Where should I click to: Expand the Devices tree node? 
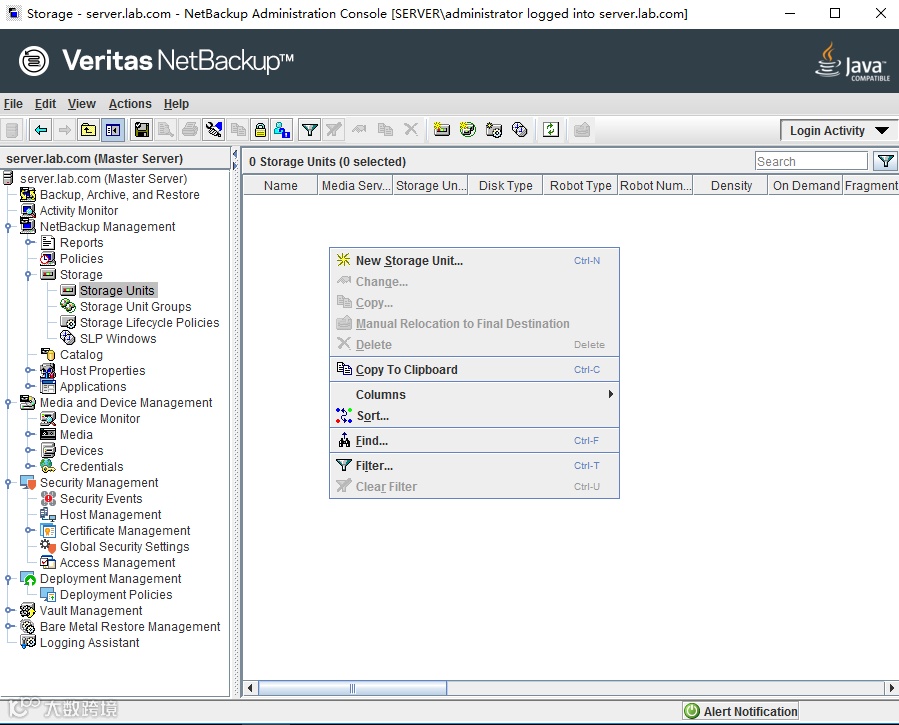29,450
